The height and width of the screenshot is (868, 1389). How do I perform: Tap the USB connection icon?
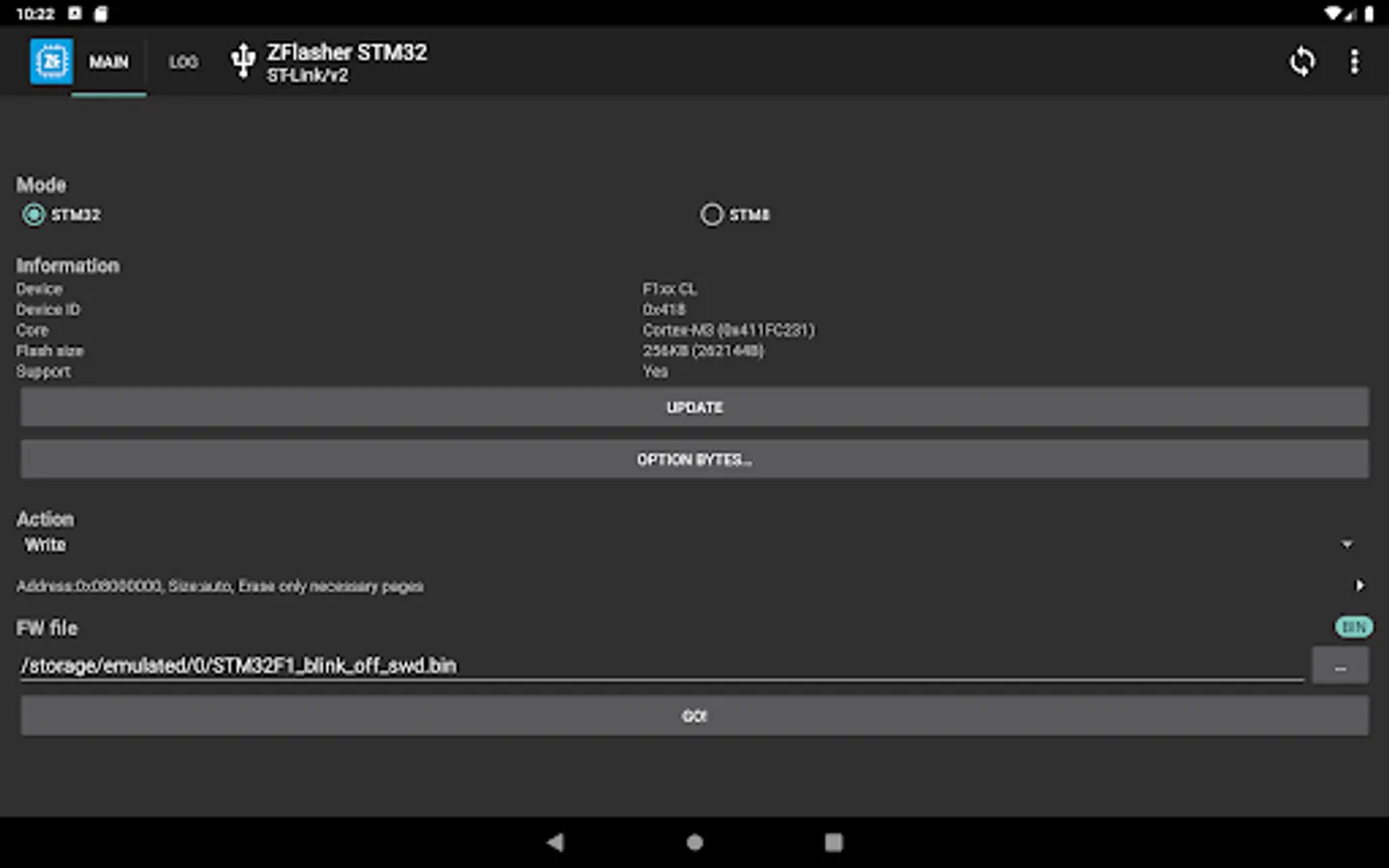243,61
